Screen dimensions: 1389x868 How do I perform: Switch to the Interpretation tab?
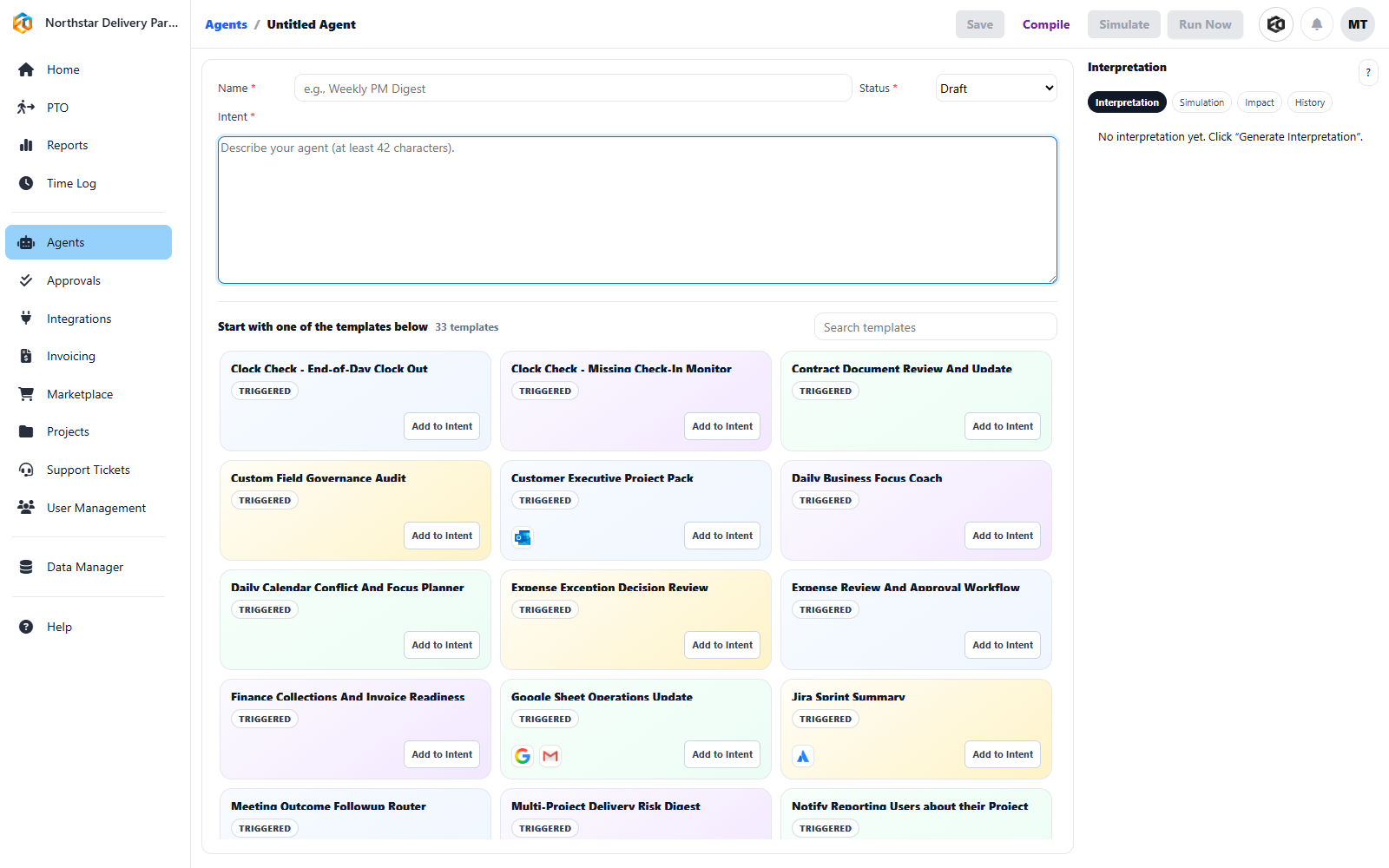click(1127, 102)
